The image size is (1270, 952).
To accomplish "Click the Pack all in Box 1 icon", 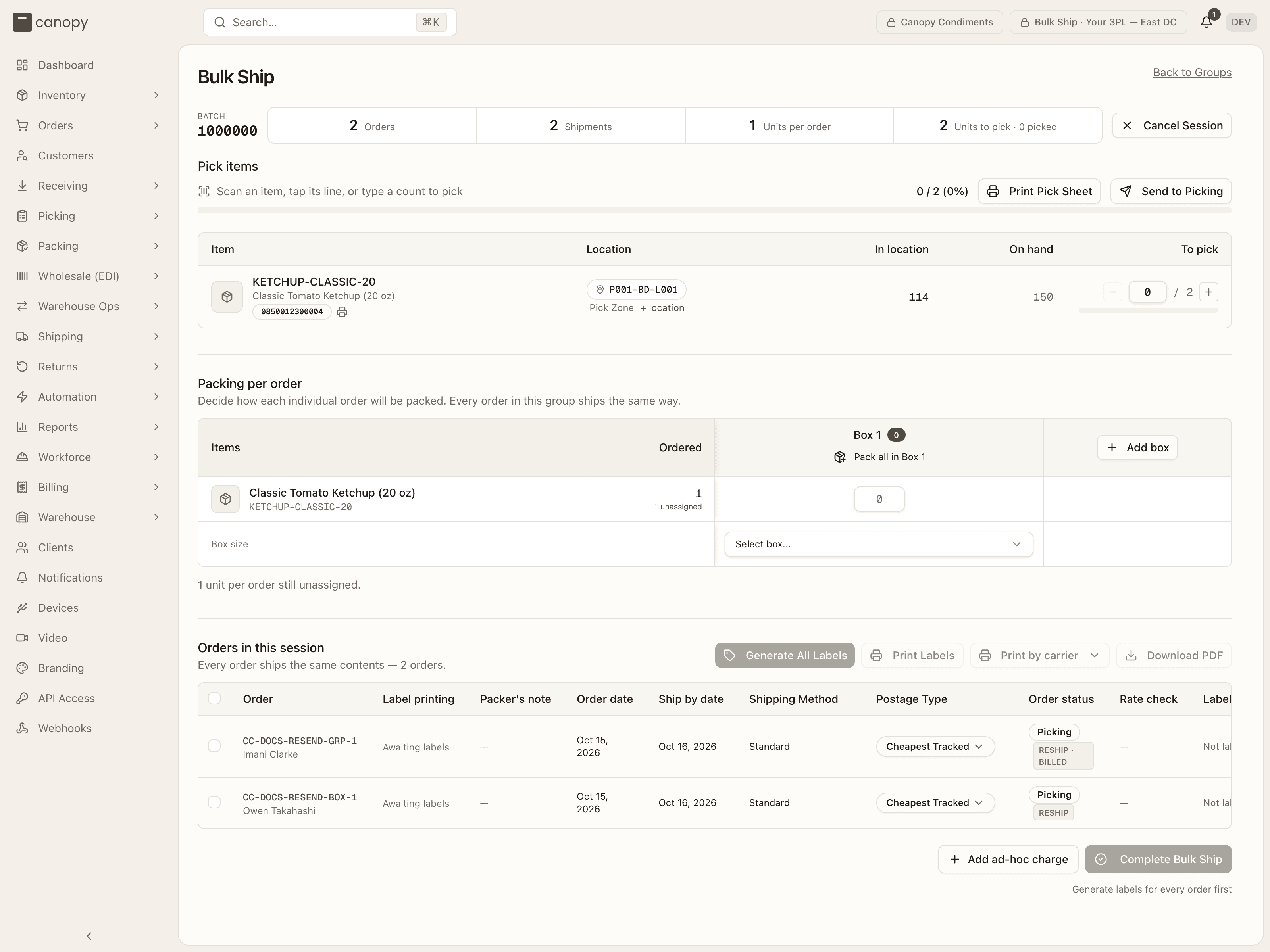I will 839,457.
